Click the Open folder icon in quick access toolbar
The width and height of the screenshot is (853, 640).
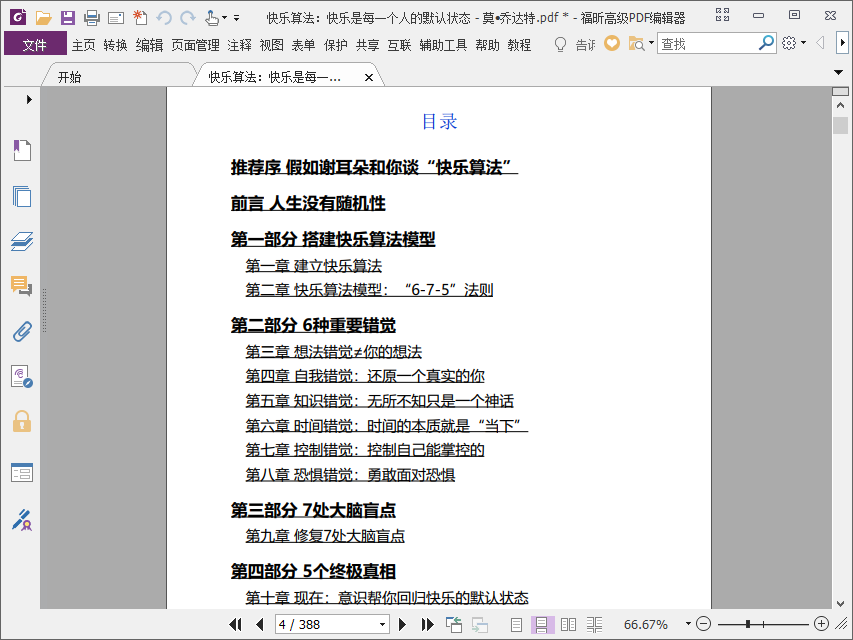[44, 18]
